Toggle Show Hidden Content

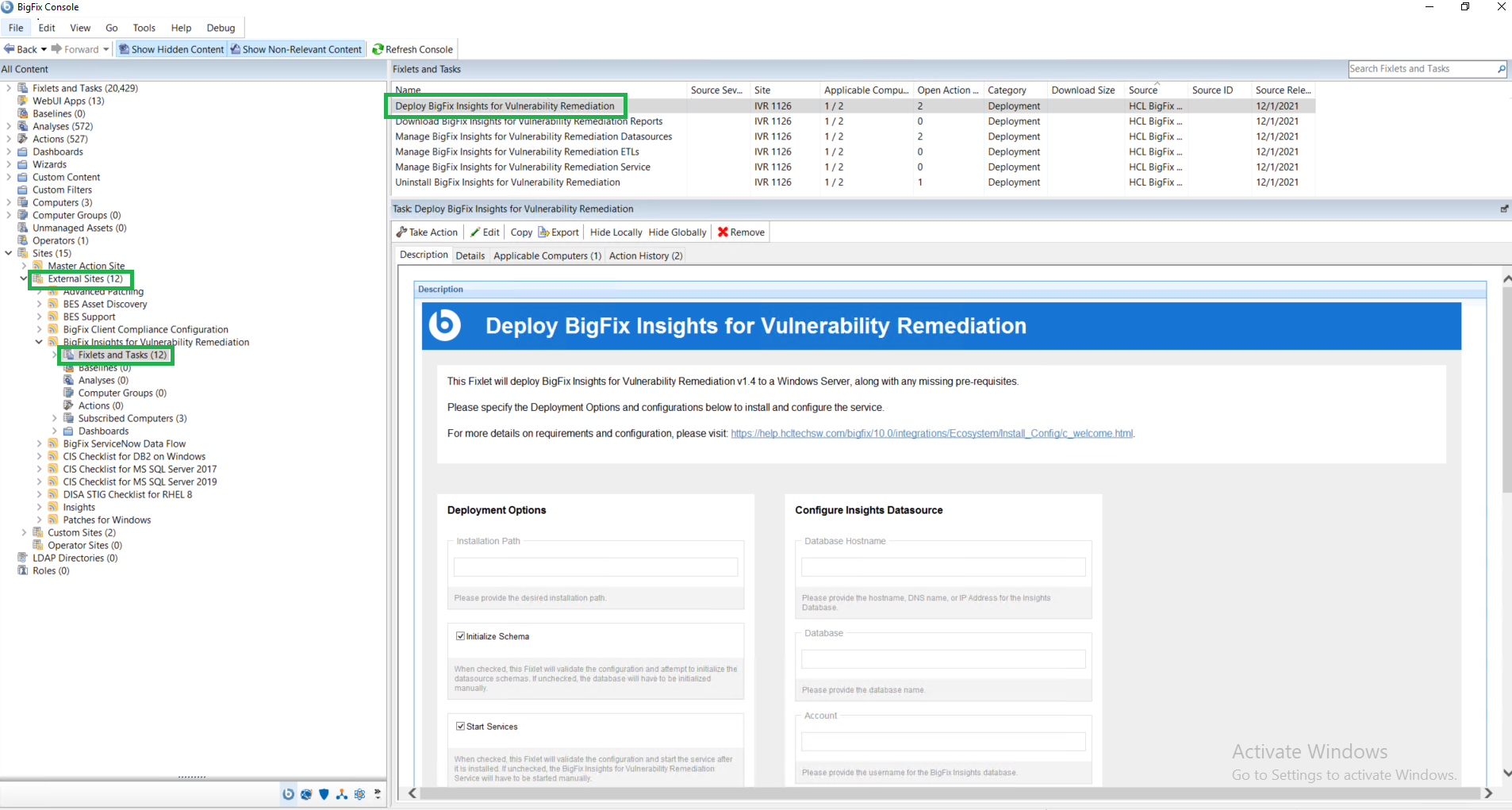[171, 49]
